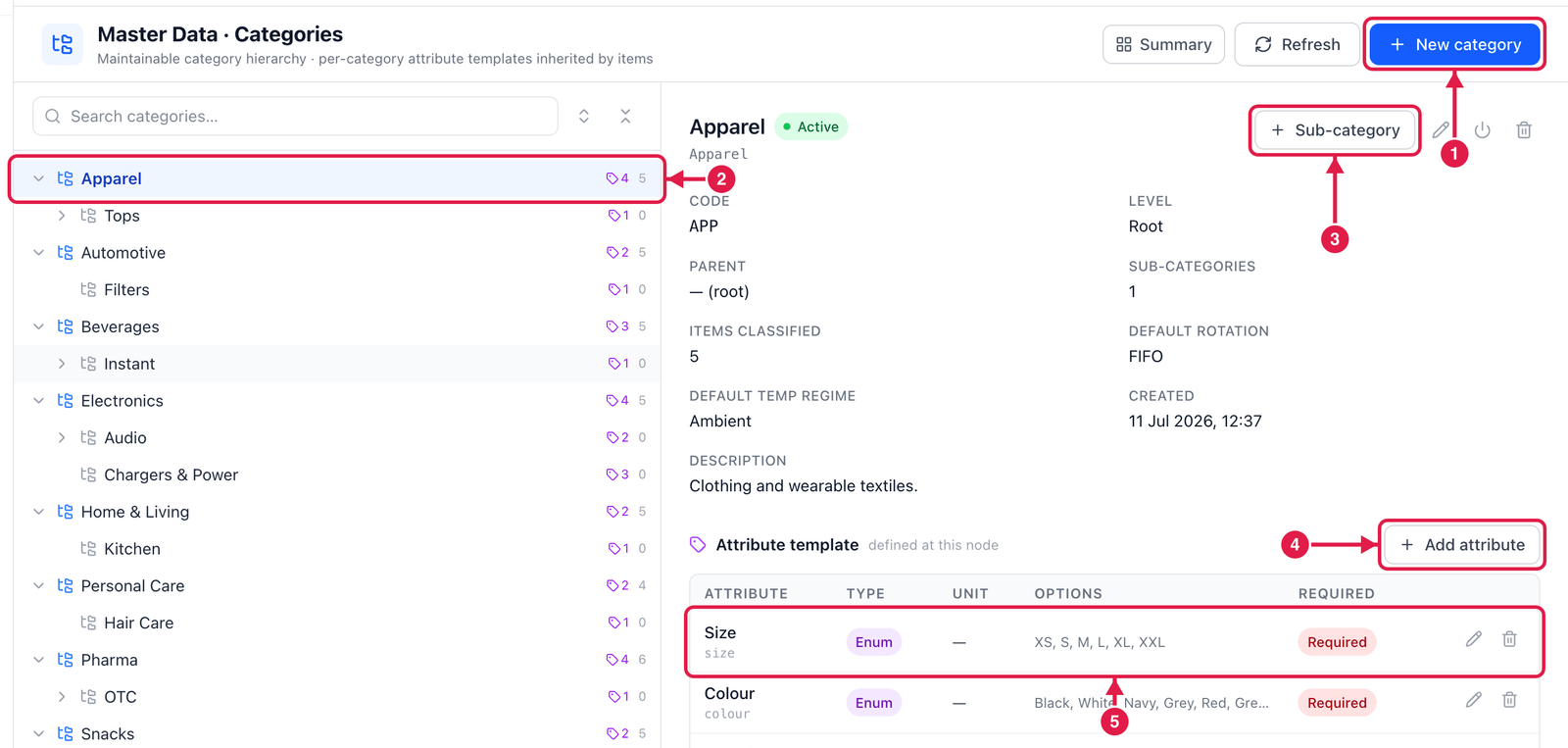The height and width of the screenshot is (748, 1568).
Task: Expand the Tops sub-category chevron
Action: click(62, 216)
